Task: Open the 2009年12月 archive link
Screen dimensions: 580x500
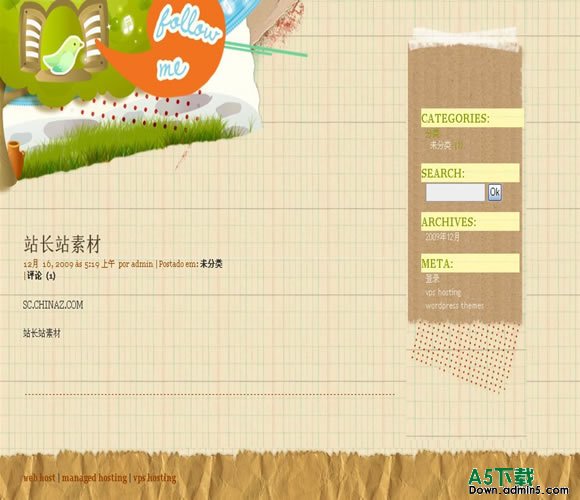Action: point(443,237)
